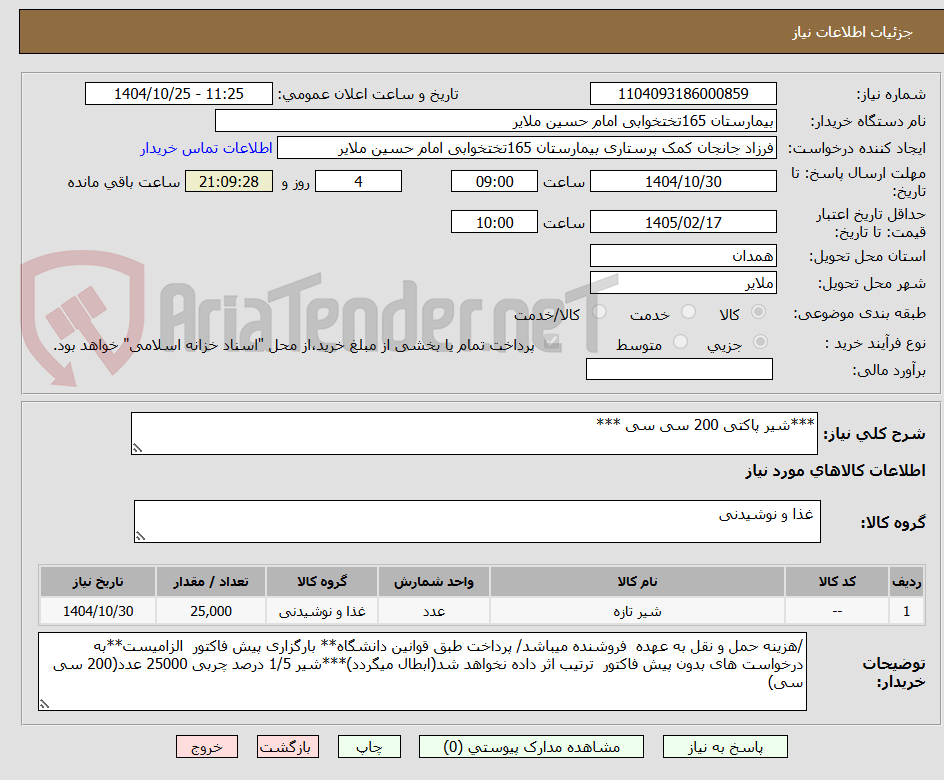Click the گروه کالا column header
944x780 pixels.
322,581
